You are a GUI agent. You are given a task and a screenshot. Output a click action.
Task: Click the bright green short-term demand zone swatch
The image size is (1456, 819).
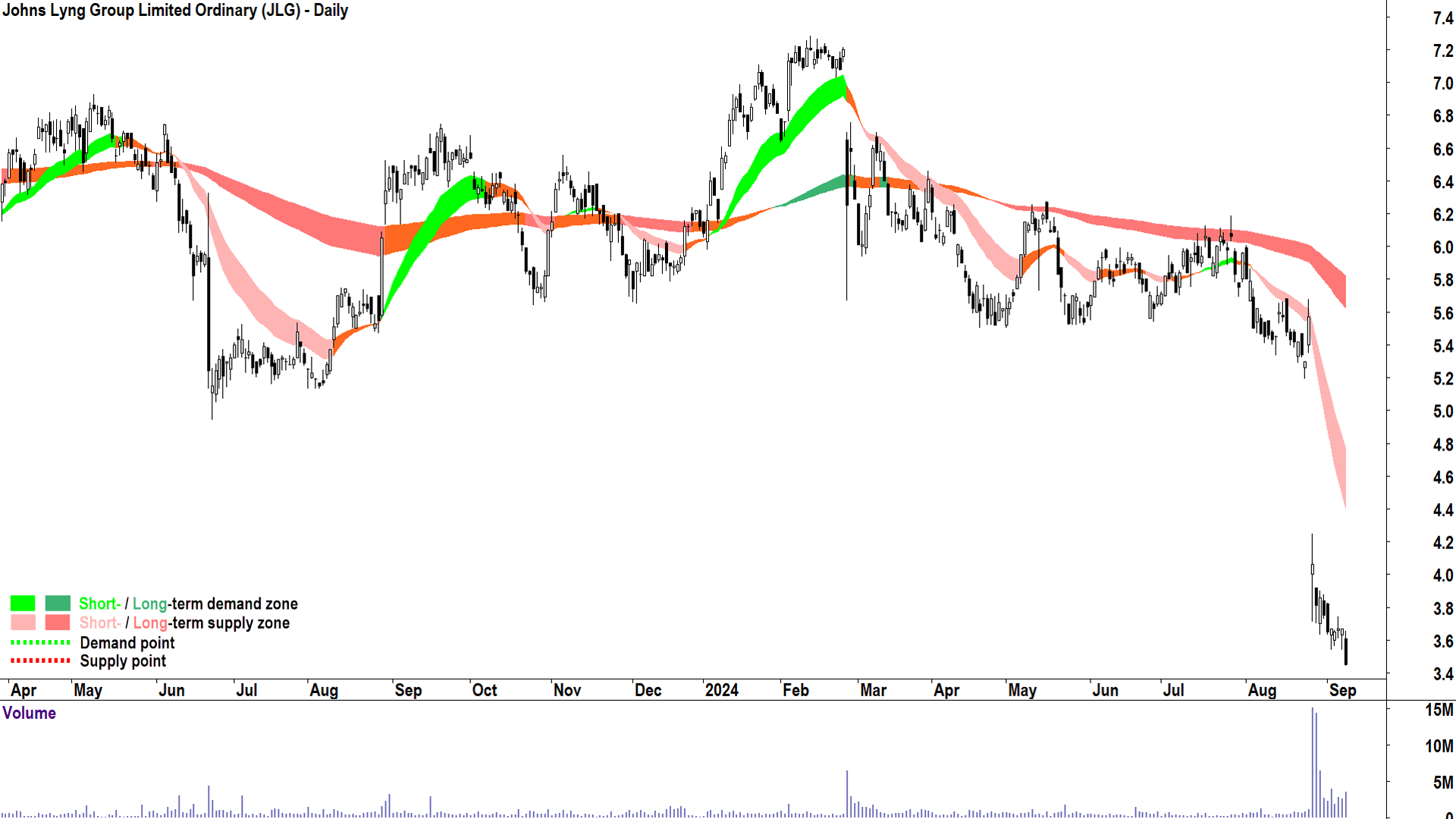tap(23, 604)
